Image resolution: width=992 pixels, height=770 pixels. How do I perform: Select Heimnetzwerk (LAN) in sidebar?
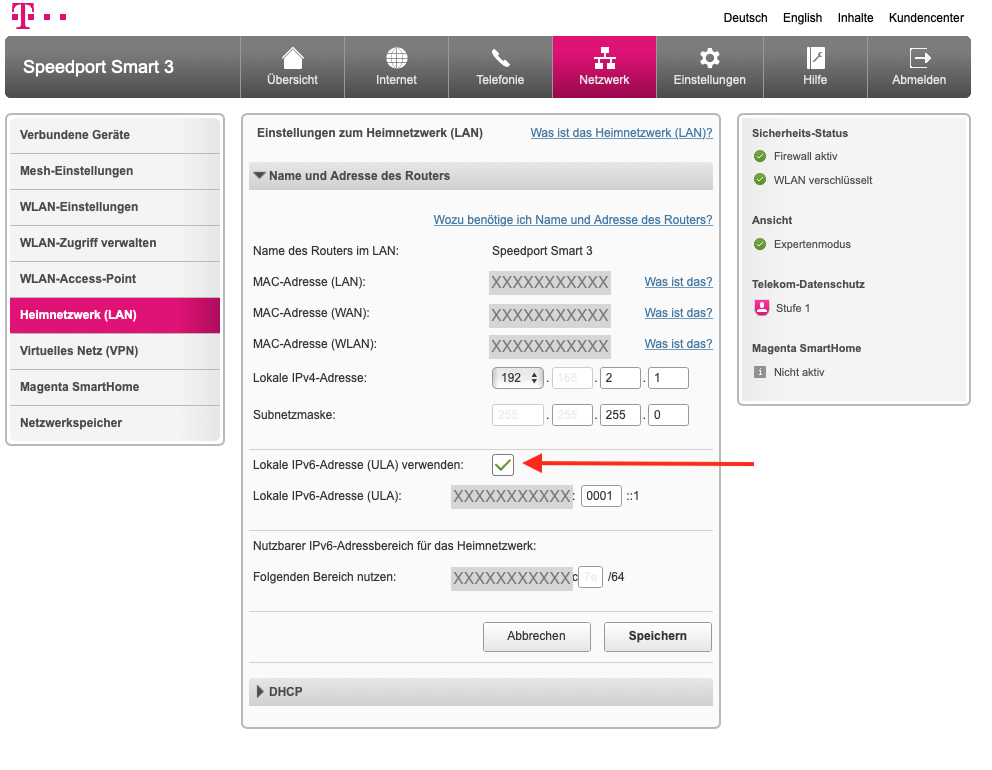115,315
